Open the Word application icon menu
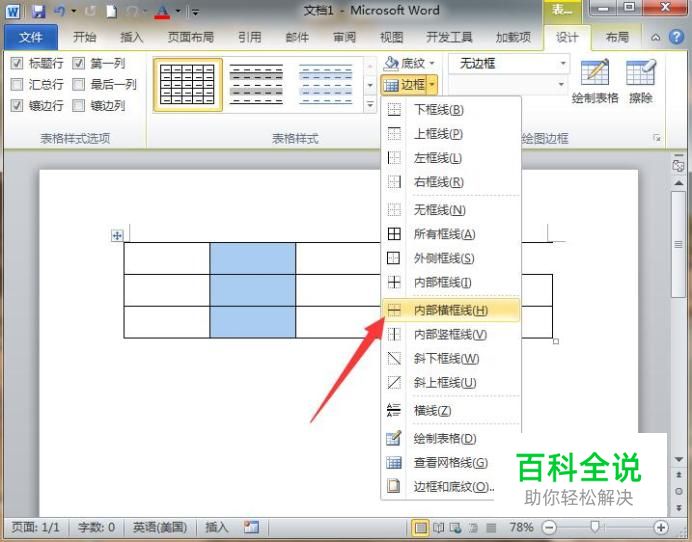This screenshot has width=692, height=542. coord(13,11)
